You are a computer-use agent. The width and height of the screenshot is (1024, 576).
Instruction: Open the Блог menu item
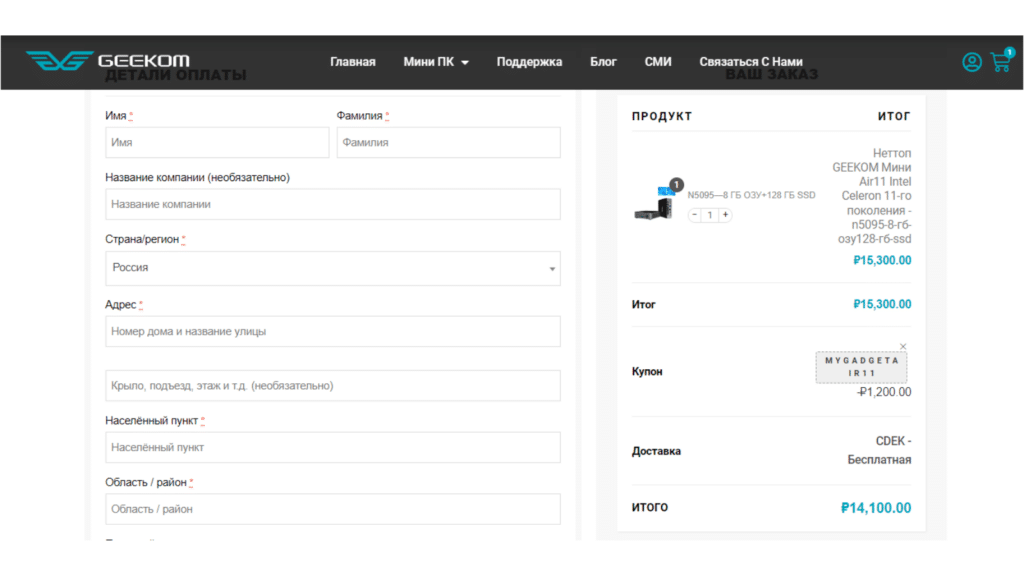(x=603, y=62)
